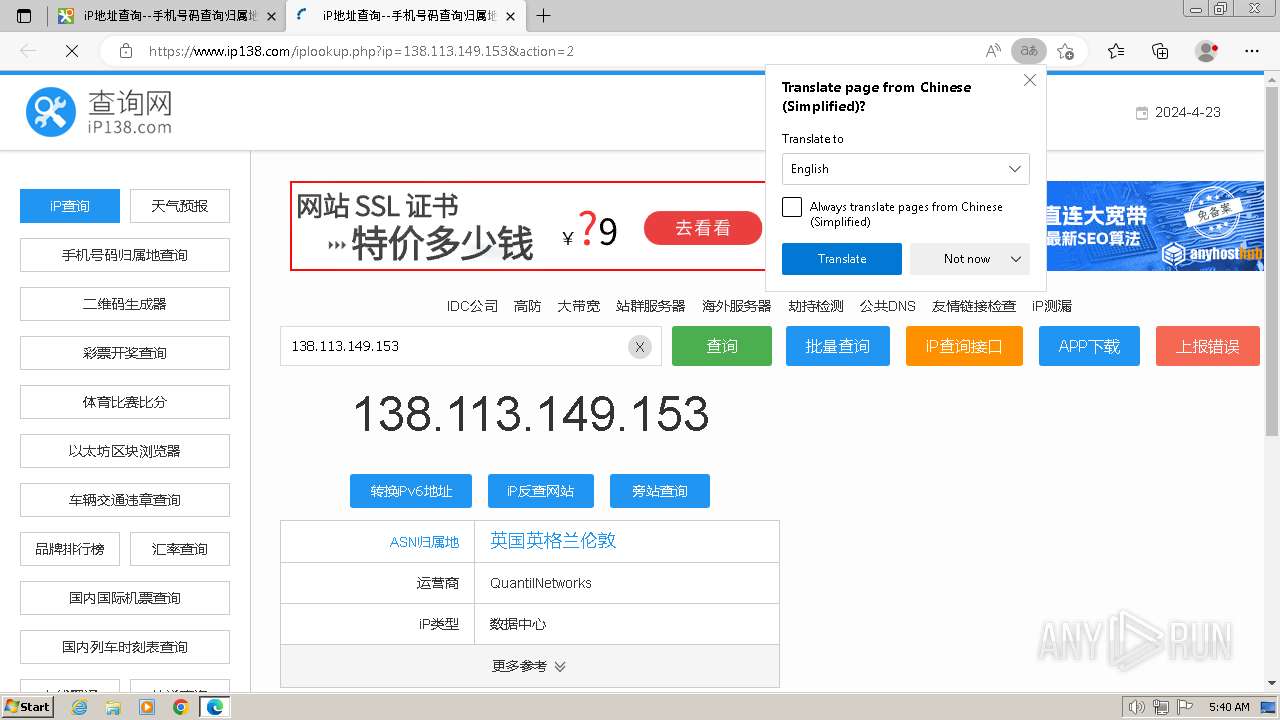Viewport: 1280px width, 720px height.
Task: Click the red 上报错误 button
Action: [1207, 346]
